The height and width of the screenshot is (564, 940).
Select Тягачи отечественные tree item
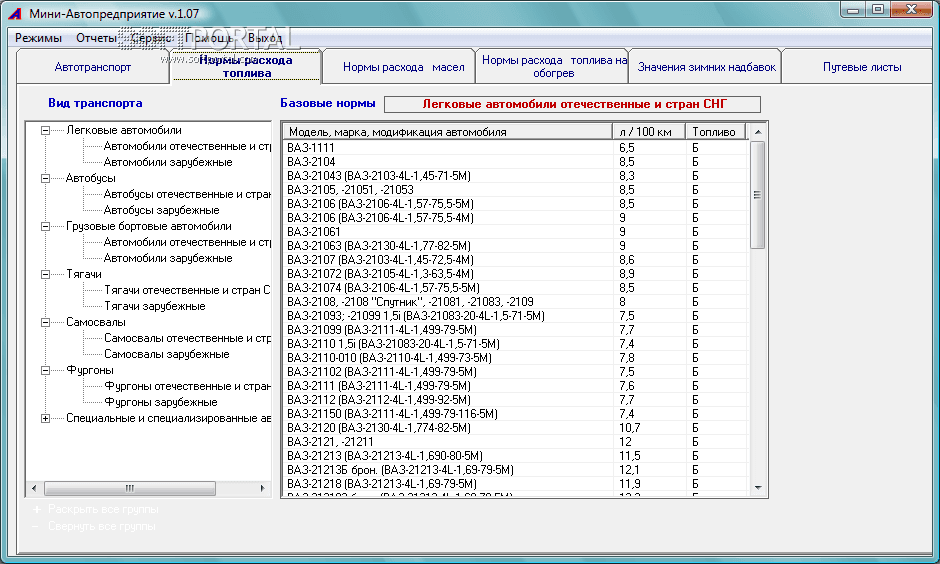point(186,290)
